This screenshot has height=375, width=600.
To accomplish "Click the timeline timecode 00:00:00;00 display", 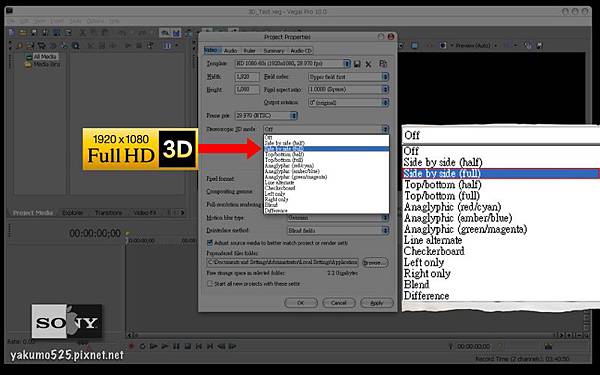I will coord(95,233).
